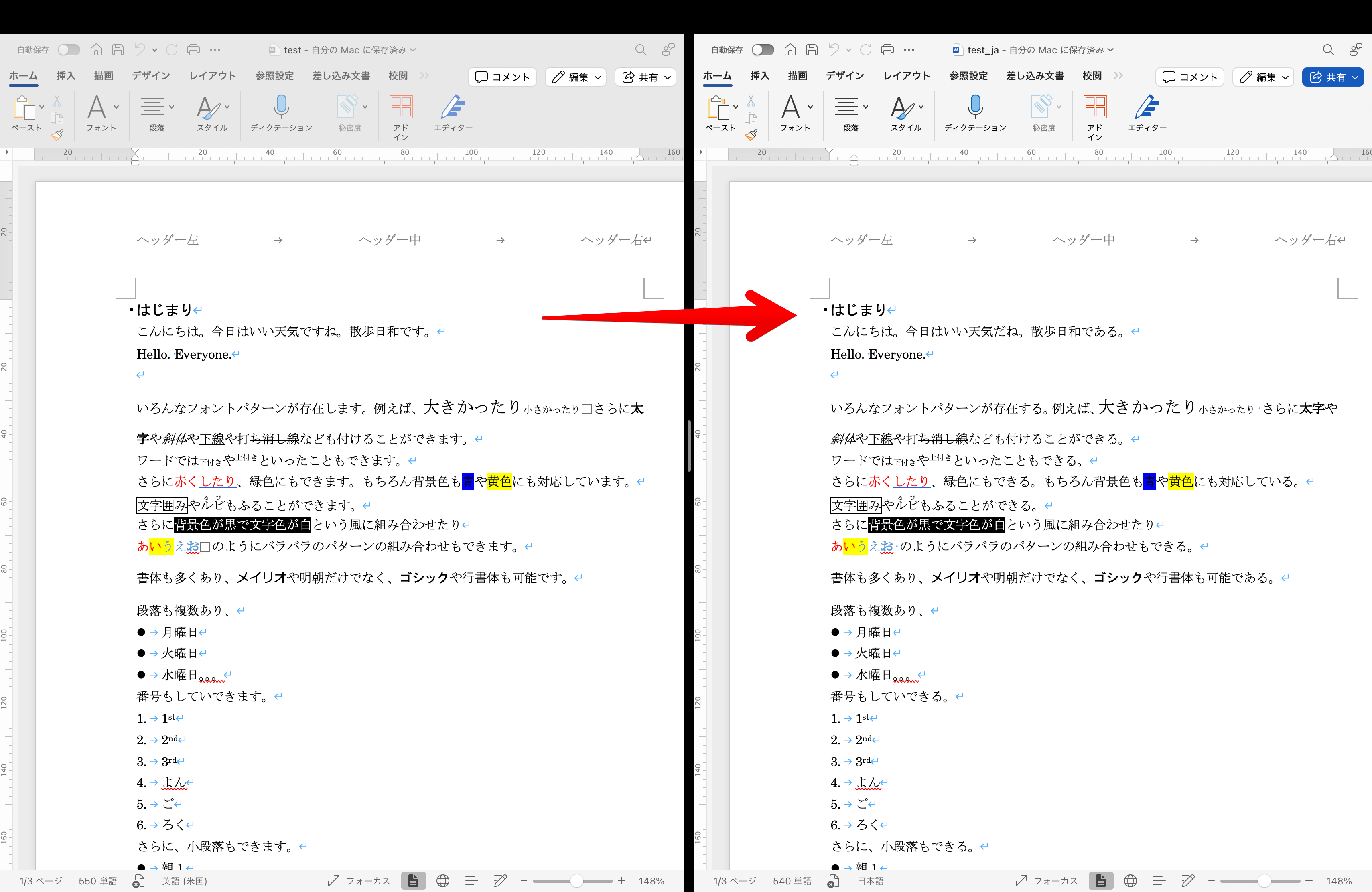Open 編集 dropdown in right window
Image resolution: width=1372 pixels, height=892 pixels.
tap(1264, 77)
